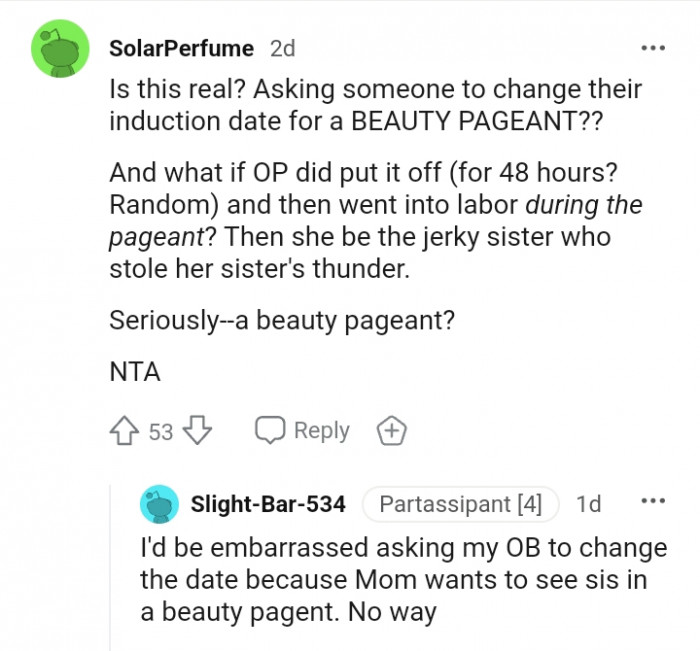The width and height of the screenshot is (700, 651).
Task: Click the speech bubble Reply icon
Action: point(270,431)
